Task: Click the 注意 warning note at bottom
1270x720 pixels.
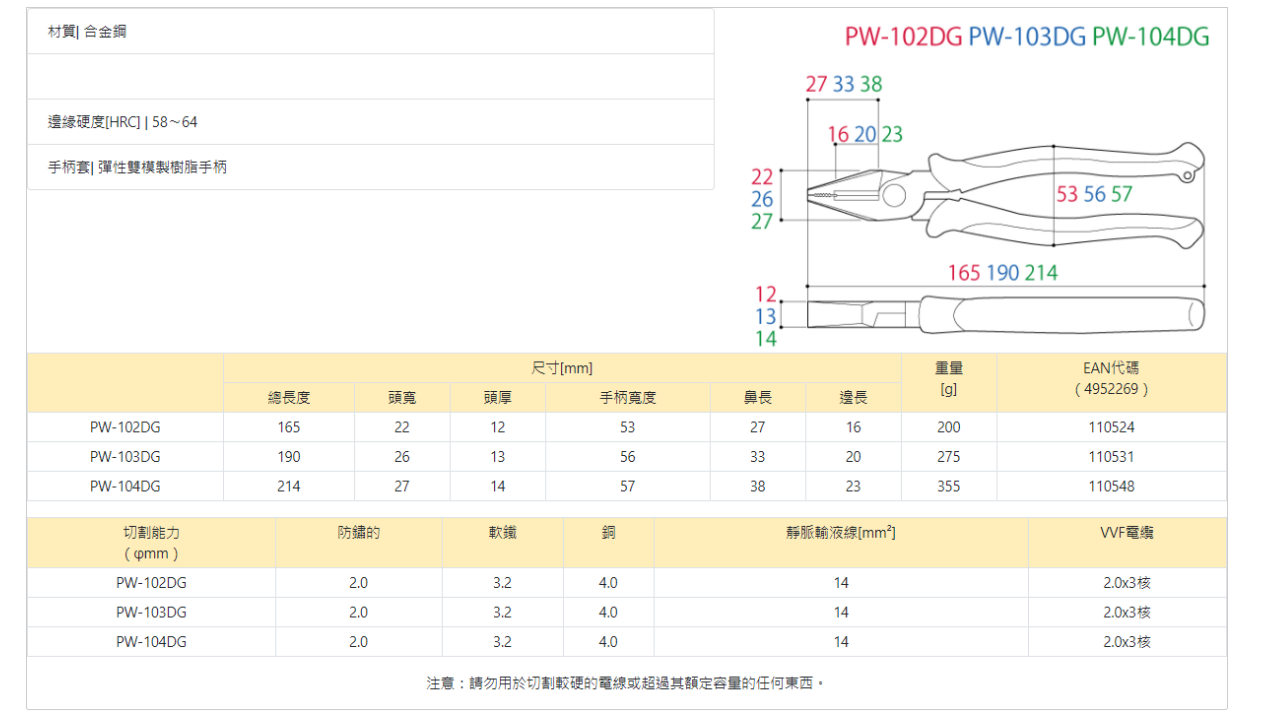Action: 626,683
